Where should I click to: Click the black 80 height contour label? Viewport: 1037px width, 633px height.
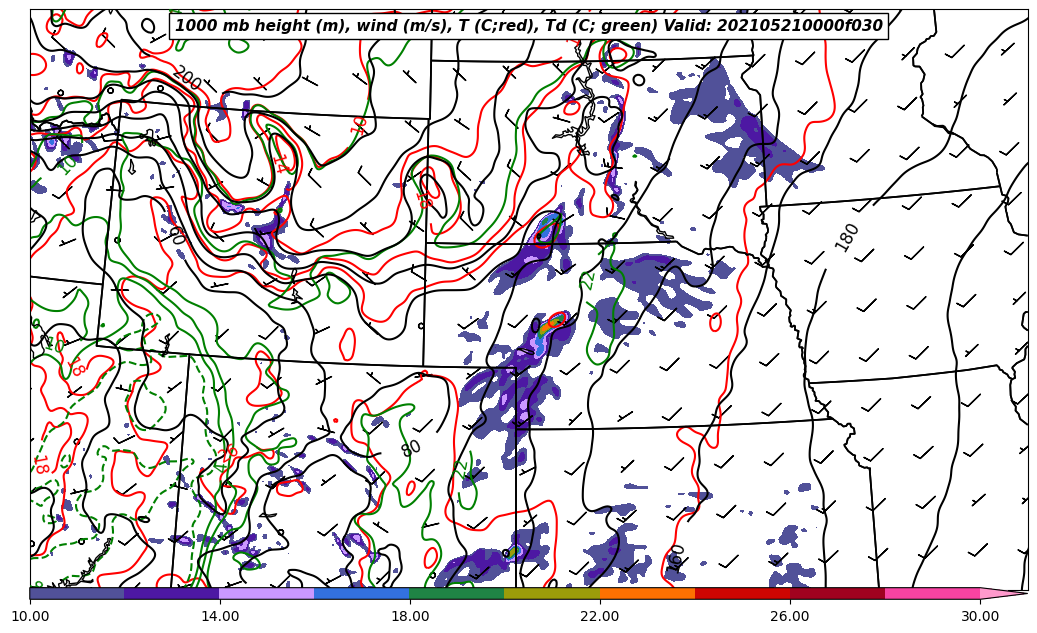411,448
